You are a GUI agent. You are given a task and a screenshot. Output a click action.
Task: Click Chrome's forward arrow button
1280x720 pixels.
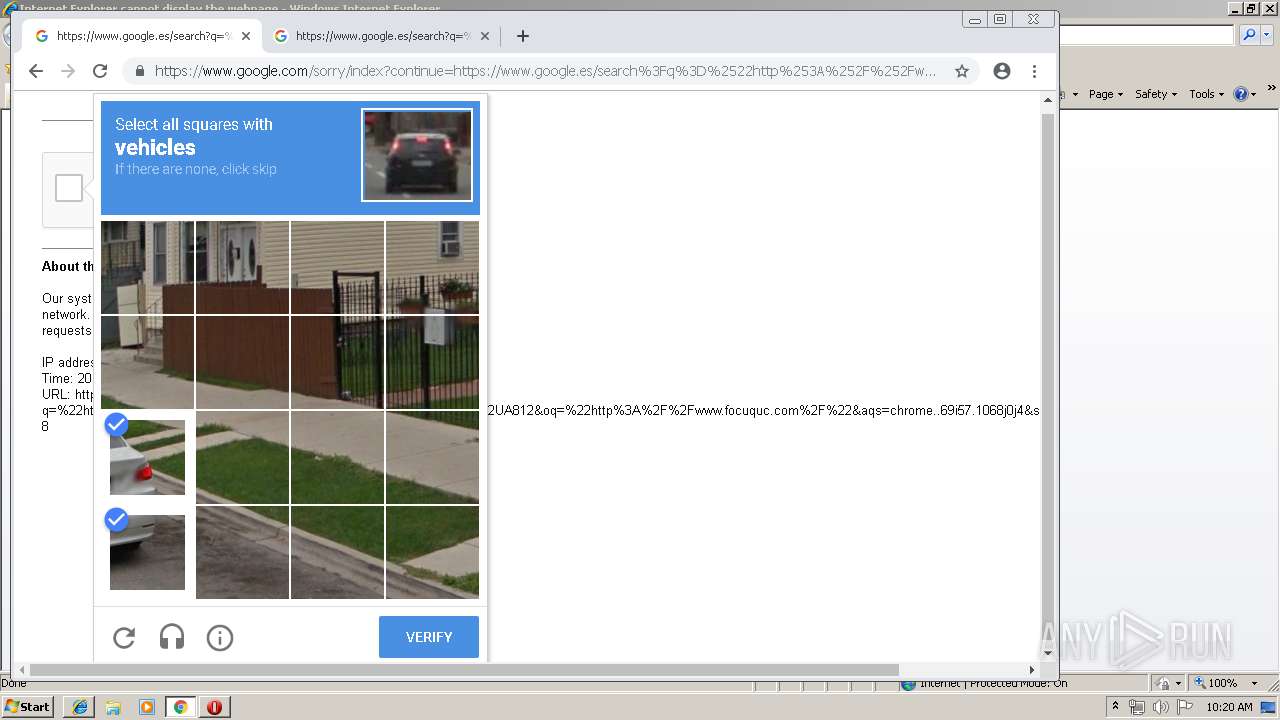click(x=68, y=71)
